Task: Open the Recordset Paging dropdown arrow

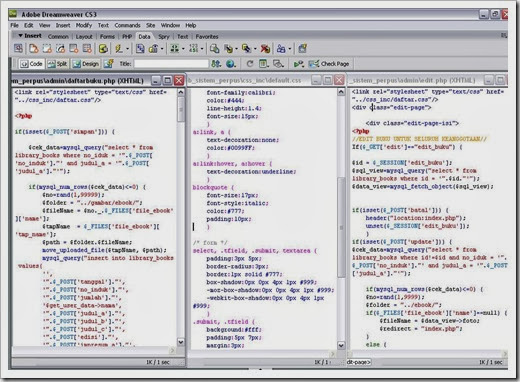Action: click(x=183, y=49)
